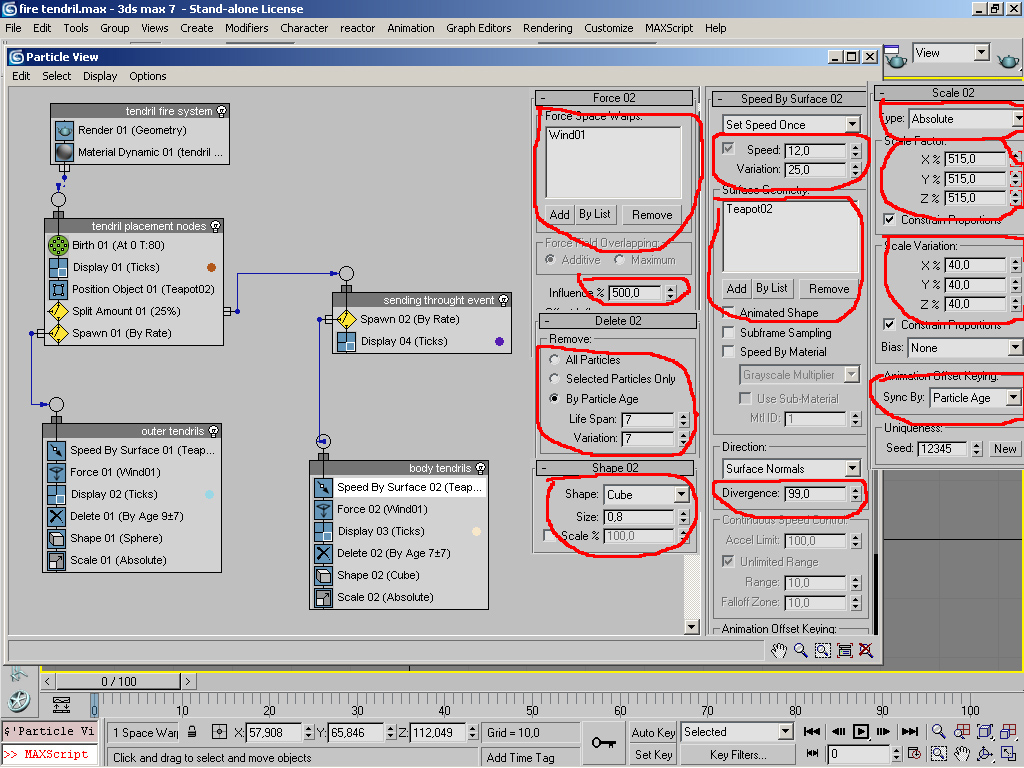
Task: Toggle the Selection Lock padlock icon
Action: click(x=192, y=732)
